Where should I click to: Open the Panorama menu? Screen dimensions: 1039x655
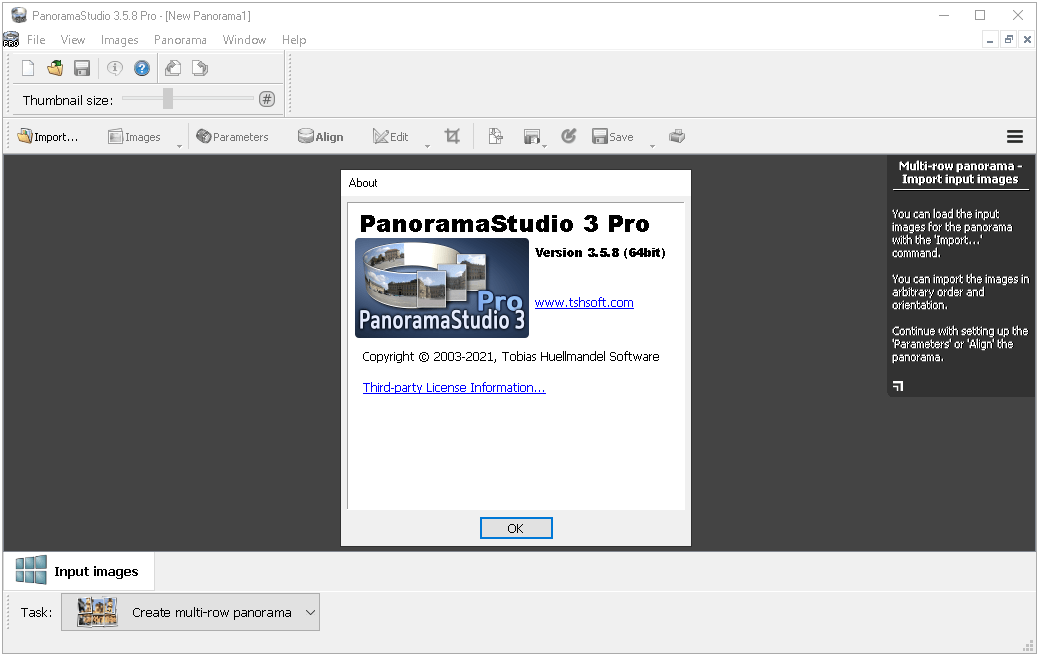(x=180, y=40)
